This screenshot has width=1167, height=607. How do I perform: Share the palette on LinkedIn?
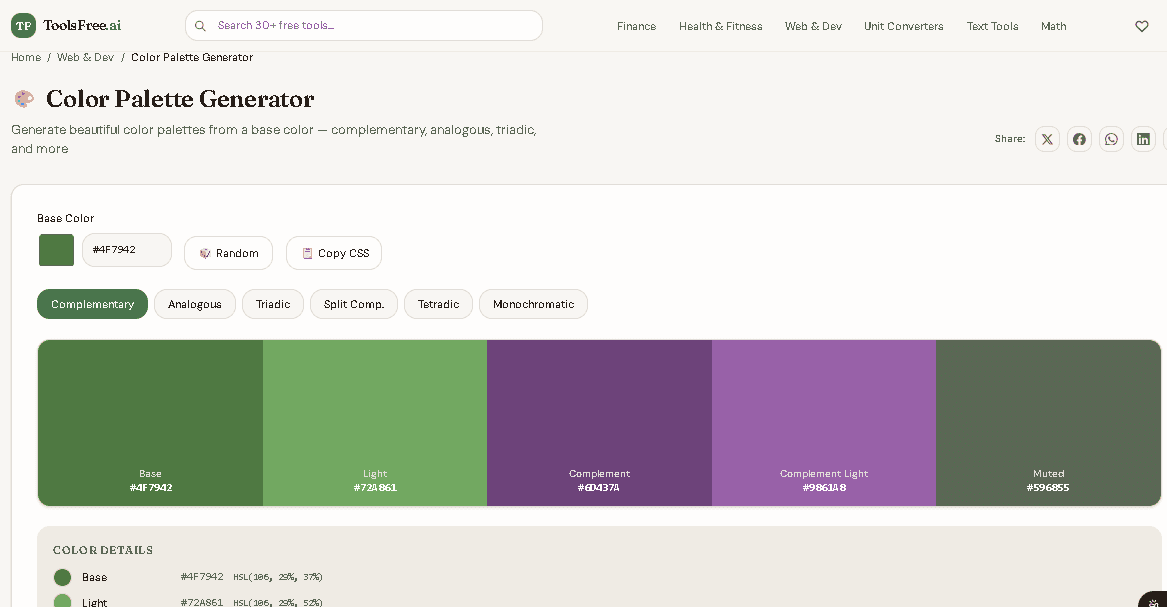coord(1143,139)
